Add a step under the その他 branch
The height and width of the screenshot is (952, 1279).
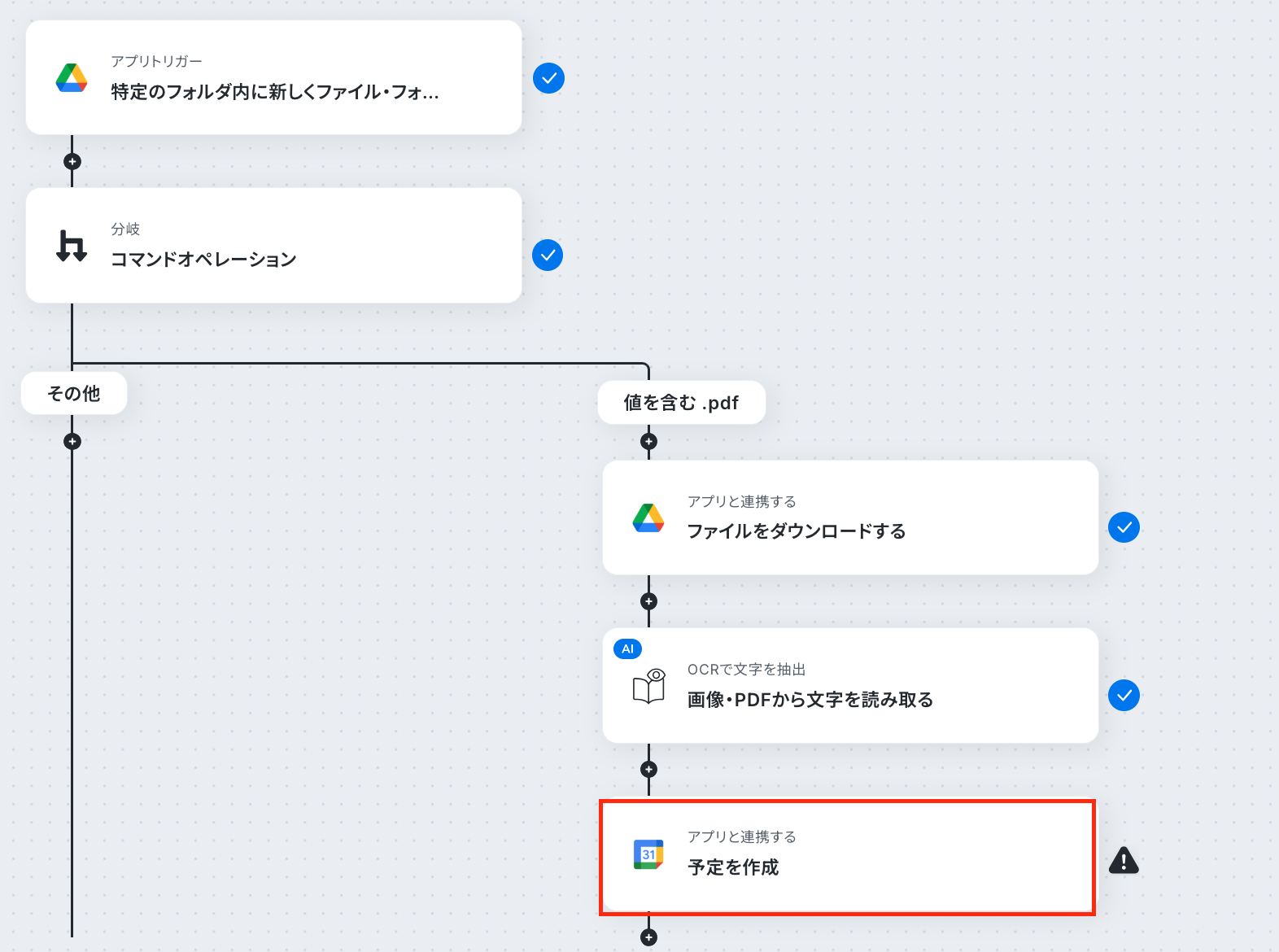[x=72, y=441]
